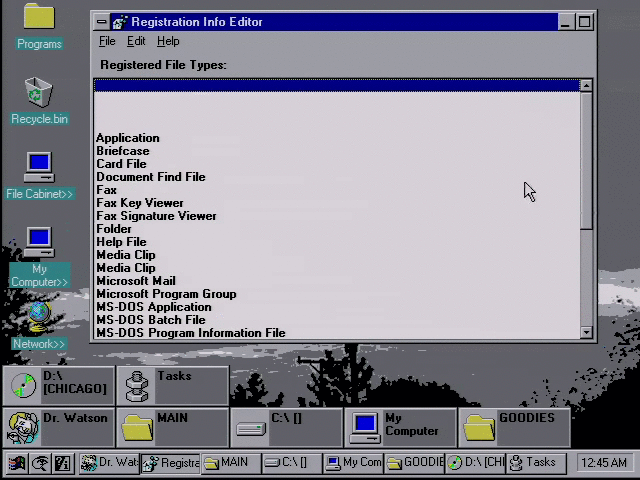The height and width of the screenshot is (480, 640).
Task: Open the File menu
Action: [107, 41]
